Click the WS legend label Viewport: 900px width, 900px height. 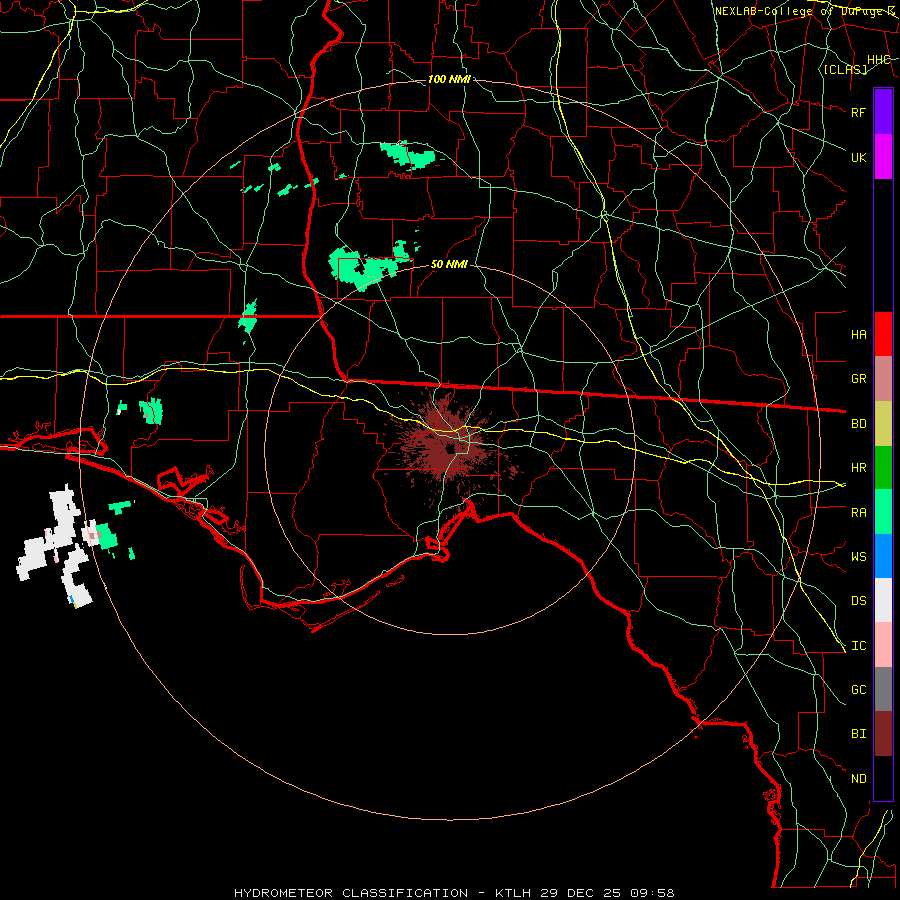tap(859, 557)
